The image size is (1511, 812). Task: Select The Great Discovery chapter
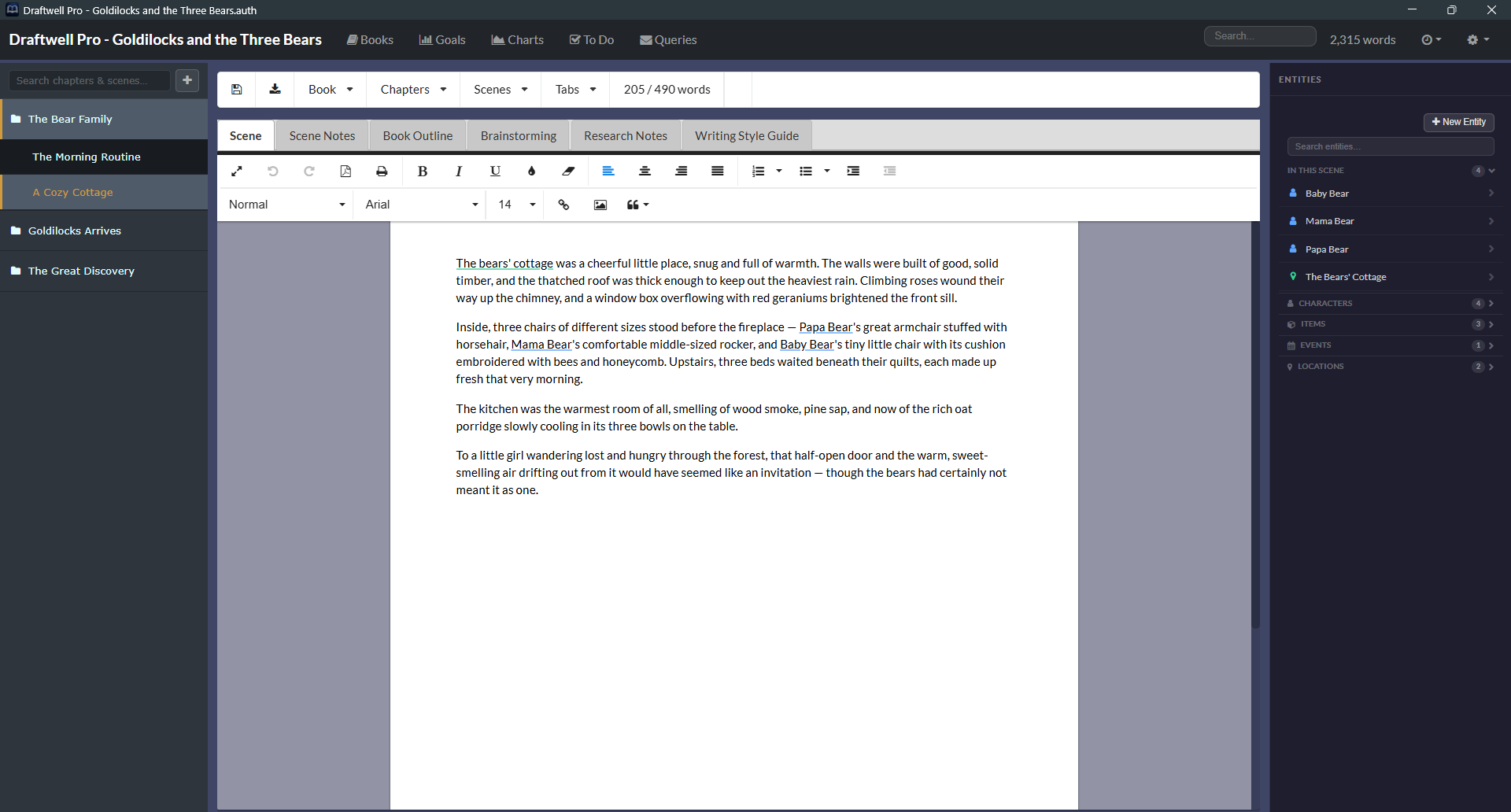(104, 271)
